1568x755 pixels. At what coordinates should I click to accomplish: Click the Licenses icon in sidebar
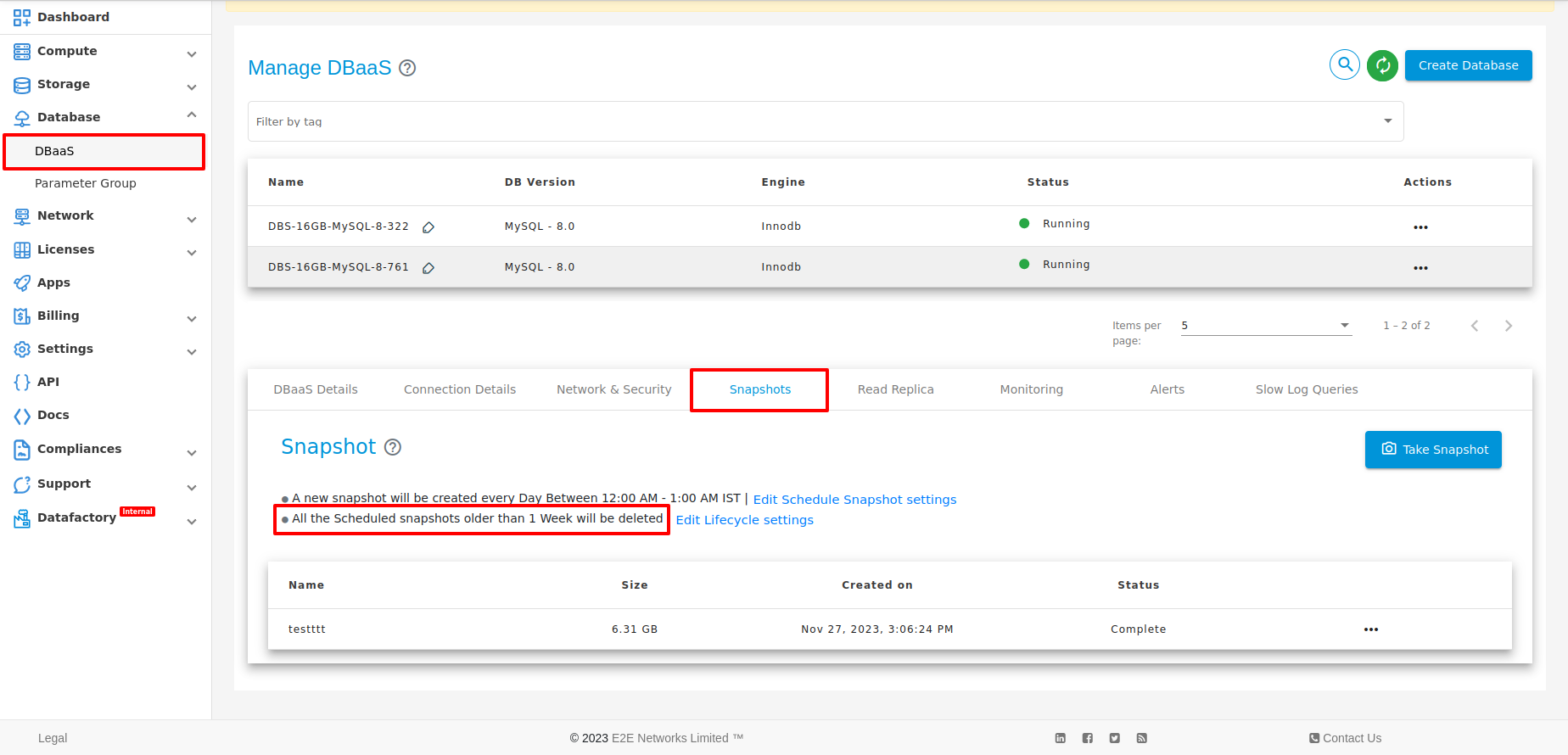(22, 249)
